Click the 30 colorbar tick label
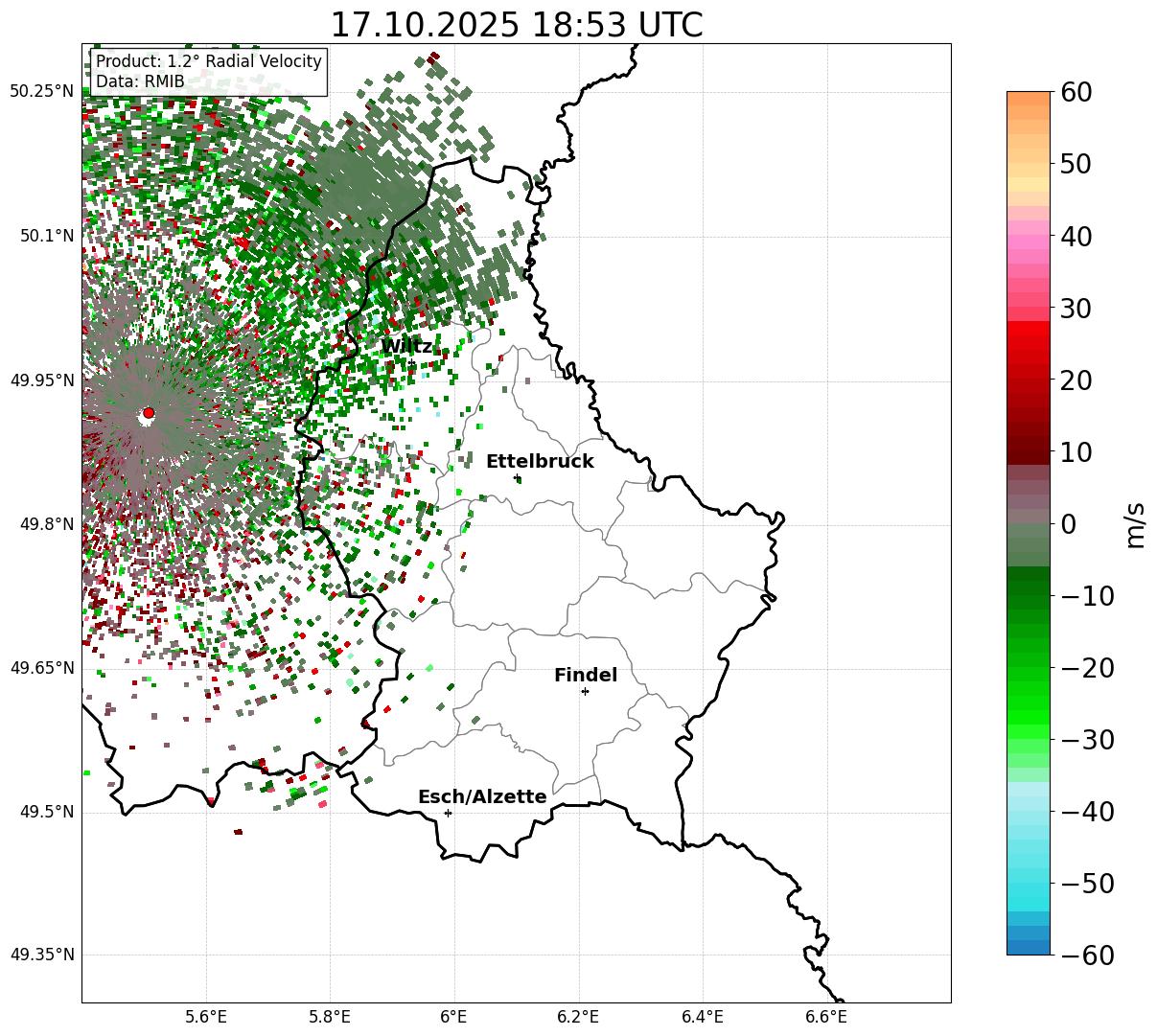This screenshot has width=1157, height=1036. pyautogui.click(x=1076, y=309)
